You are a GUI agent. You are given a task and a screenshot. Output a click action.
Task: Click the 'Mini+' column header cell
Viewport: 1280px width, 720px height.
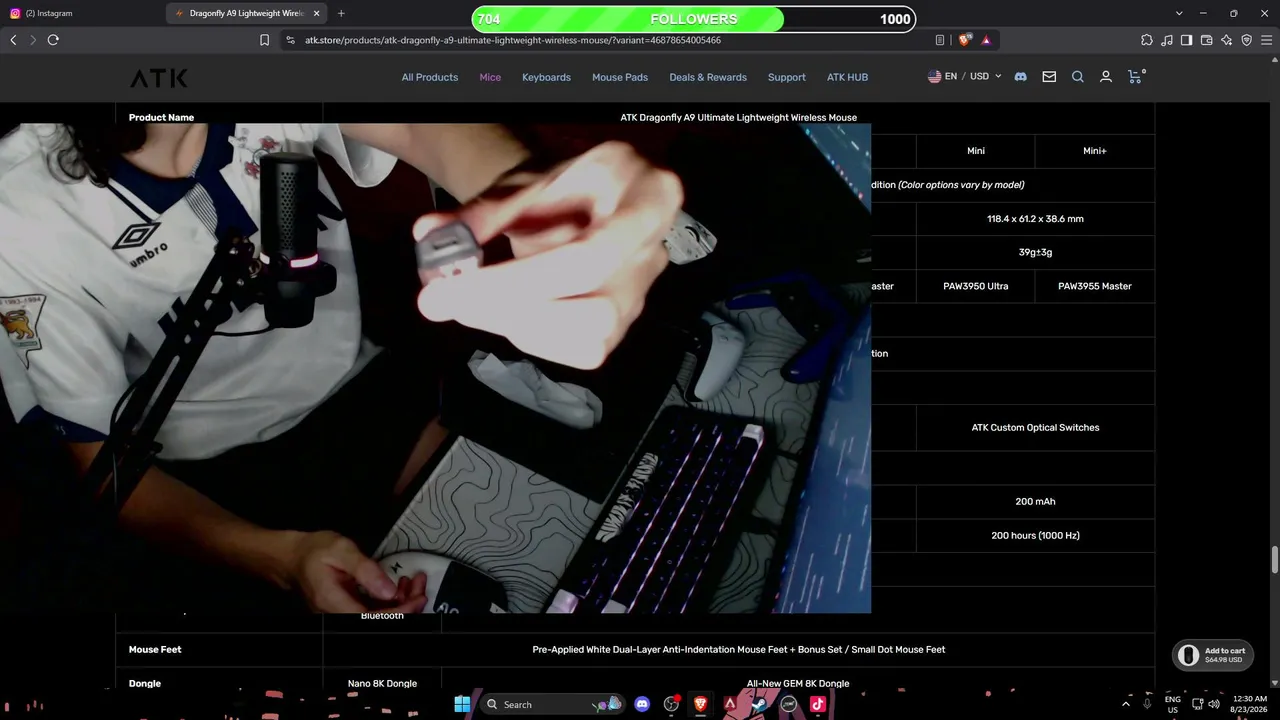pos(1095,151)
